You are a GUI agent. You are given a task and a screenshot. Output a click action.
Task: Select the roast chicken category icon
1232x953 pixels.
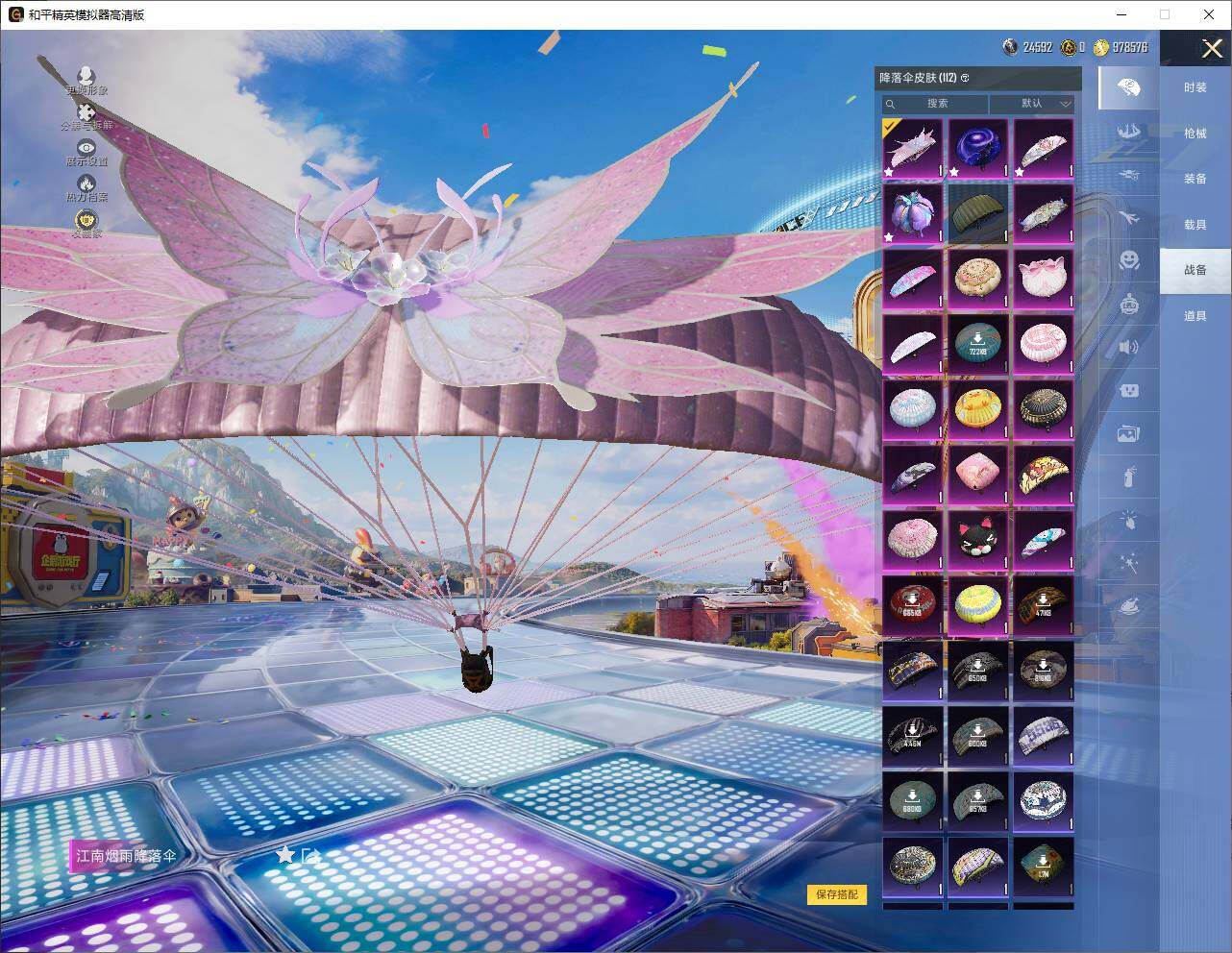tap(1128, 606)
